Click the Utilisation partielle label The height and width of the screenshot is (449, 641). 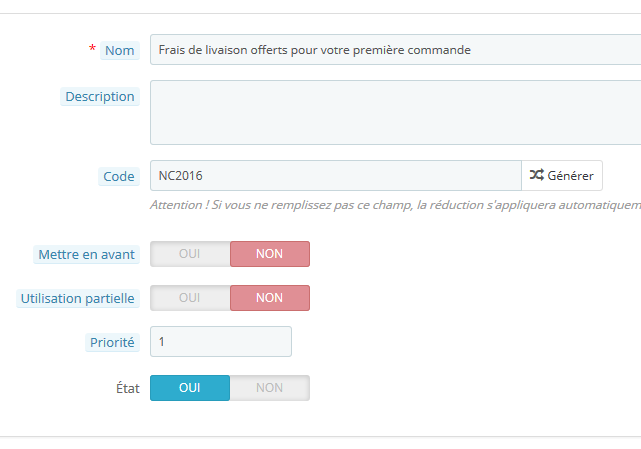pos(78,298)
